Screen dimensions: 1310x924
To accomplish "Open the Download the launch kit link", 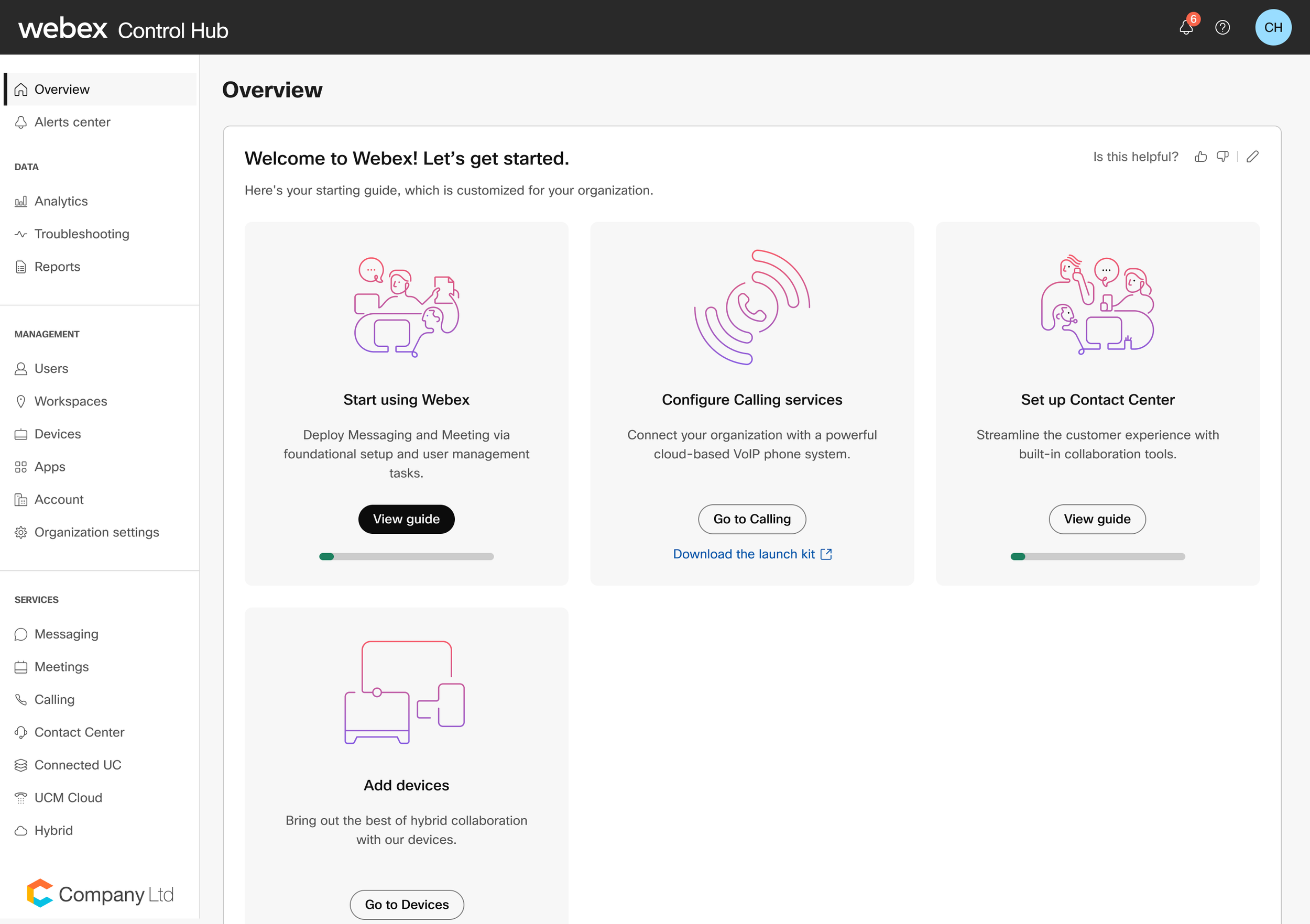I will pos(744,554).
